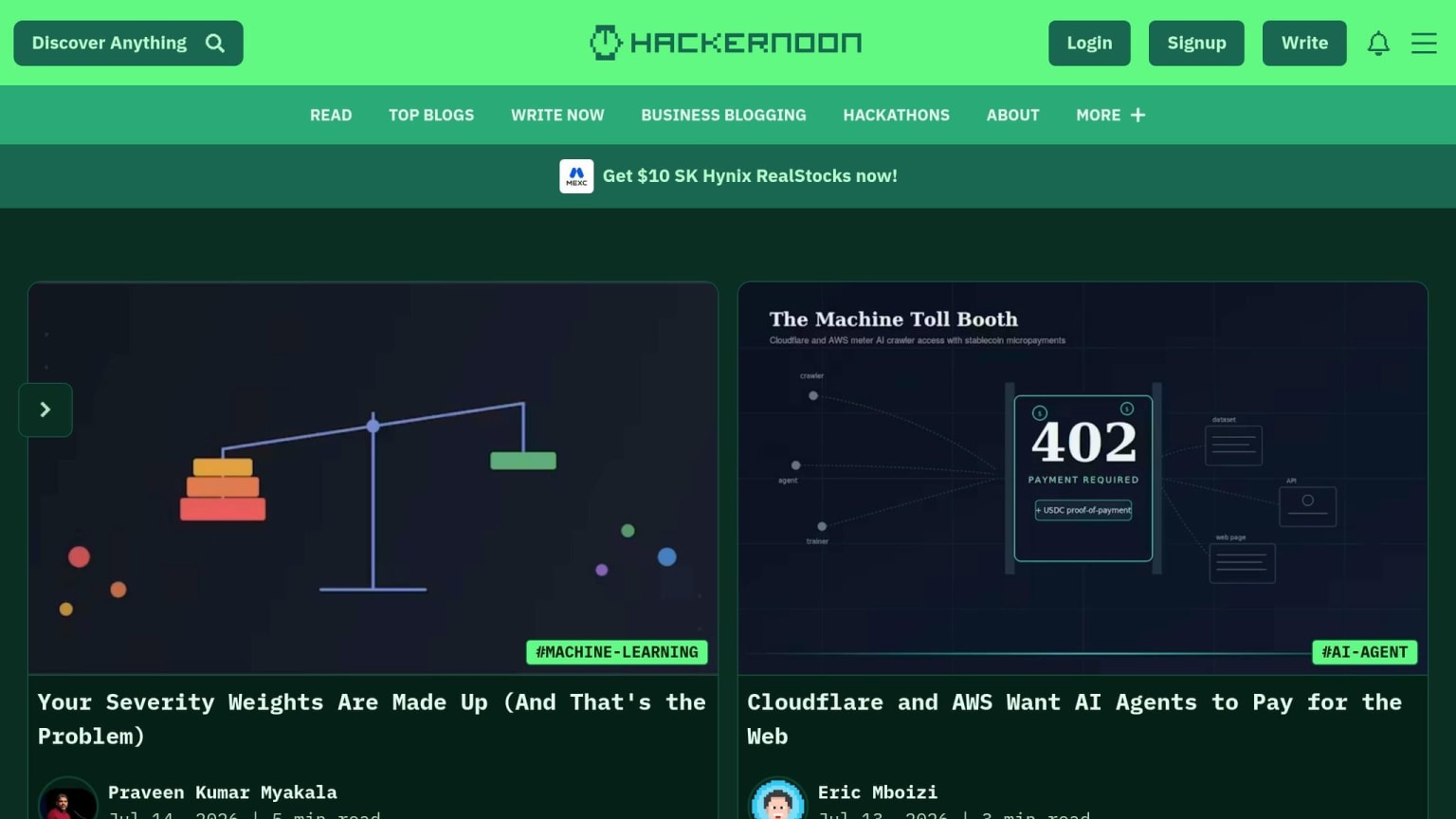
Task: Click the MEXC sponsor logo
Action: click(576, 176)
